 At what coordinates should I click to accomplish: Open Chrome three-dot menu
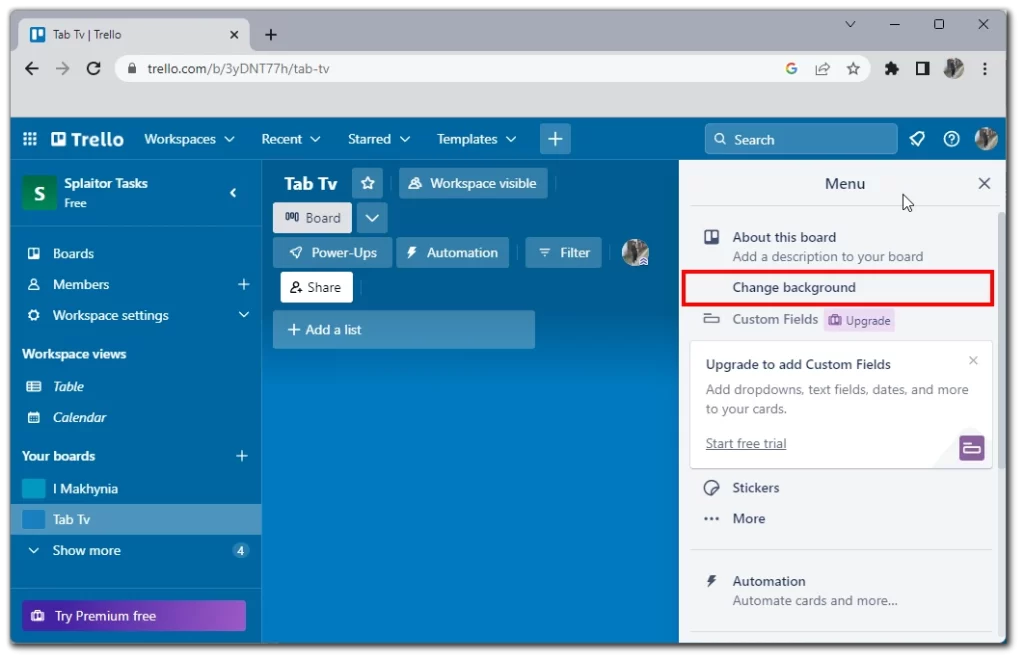[x=985, y=69]
